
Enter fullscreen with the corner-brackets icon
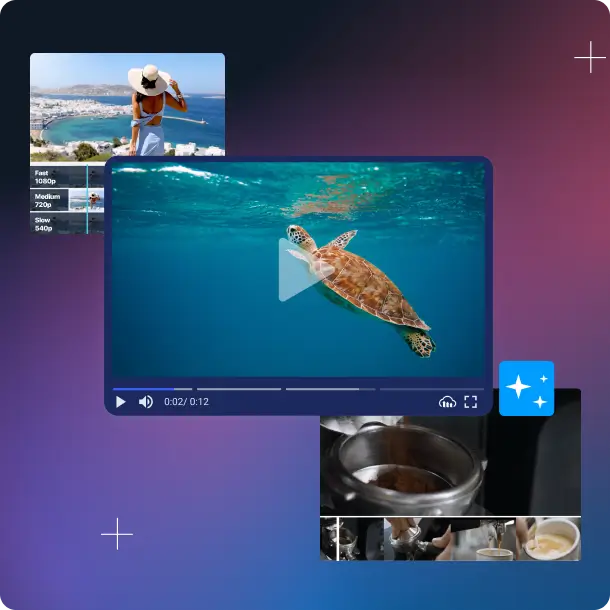tap(471, 402)
